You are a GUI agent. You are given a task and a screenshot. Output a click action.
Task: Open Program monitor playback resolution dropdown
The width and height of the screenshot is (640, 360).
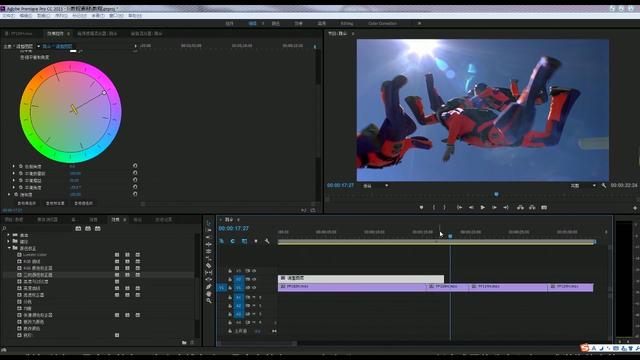pos(583,186)
